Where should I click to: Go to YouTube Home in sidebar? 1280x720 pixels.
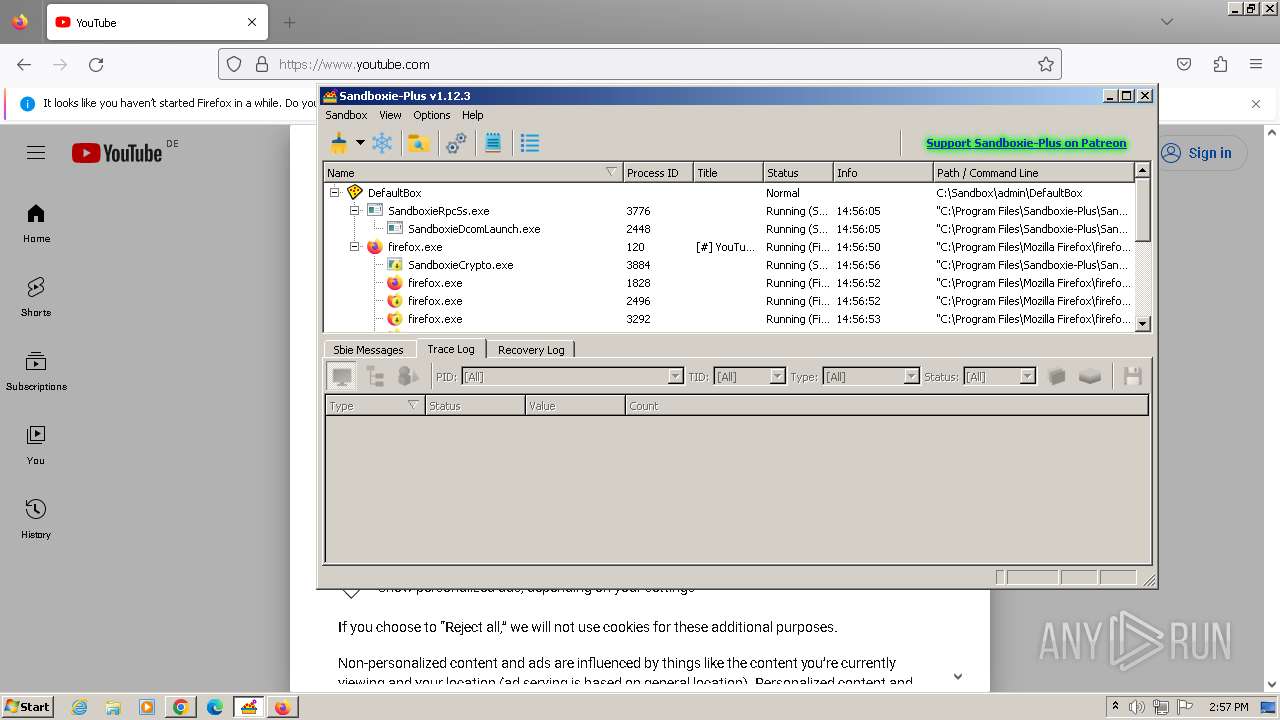[36, 224]
